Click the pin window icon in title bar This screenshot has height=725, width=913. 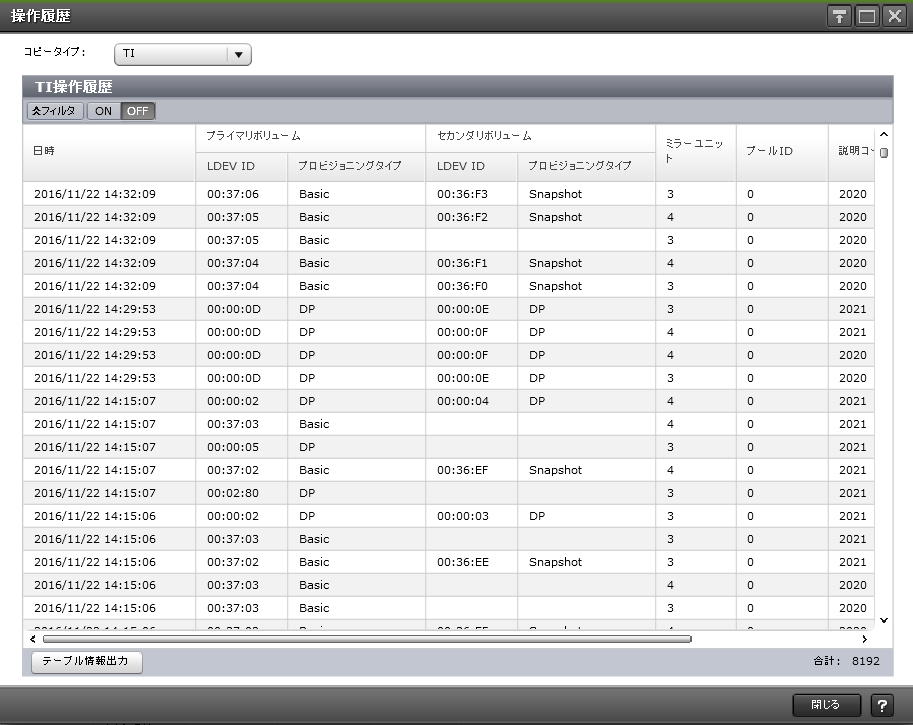click(839, 16)
